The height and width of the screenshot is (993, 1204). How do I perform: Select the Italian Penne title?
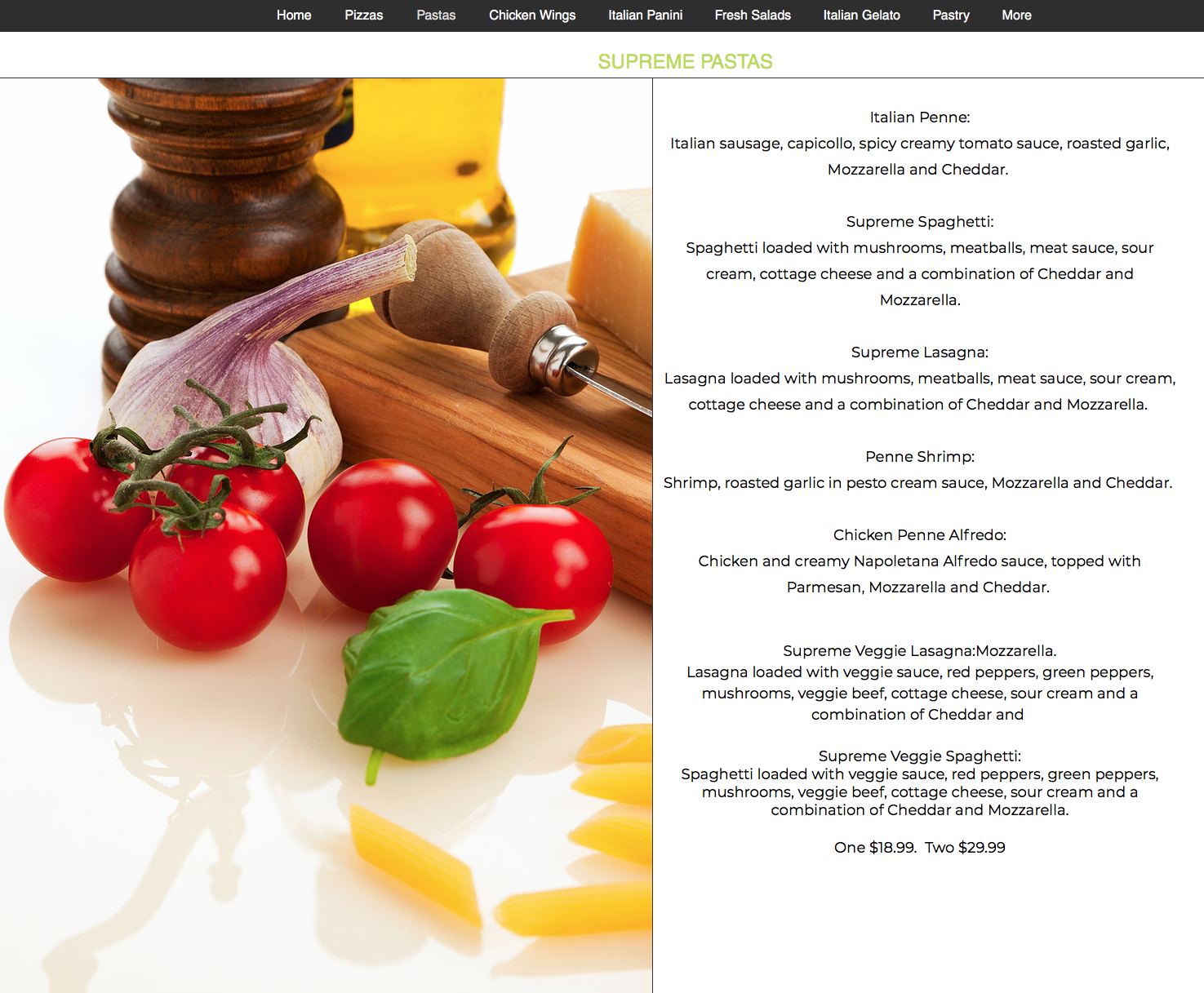pyautogui.click(x=919, y=117)
